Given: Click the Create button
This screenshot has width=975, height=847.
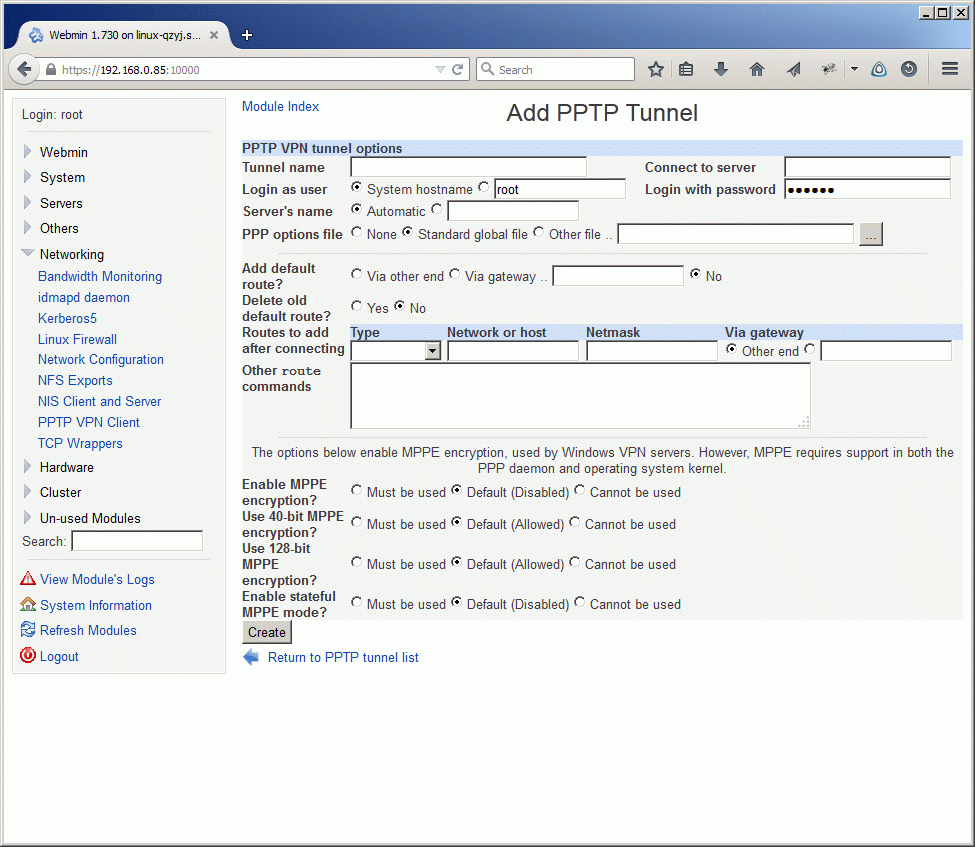Looking at the screenshot, I should [x=267, y=632].
